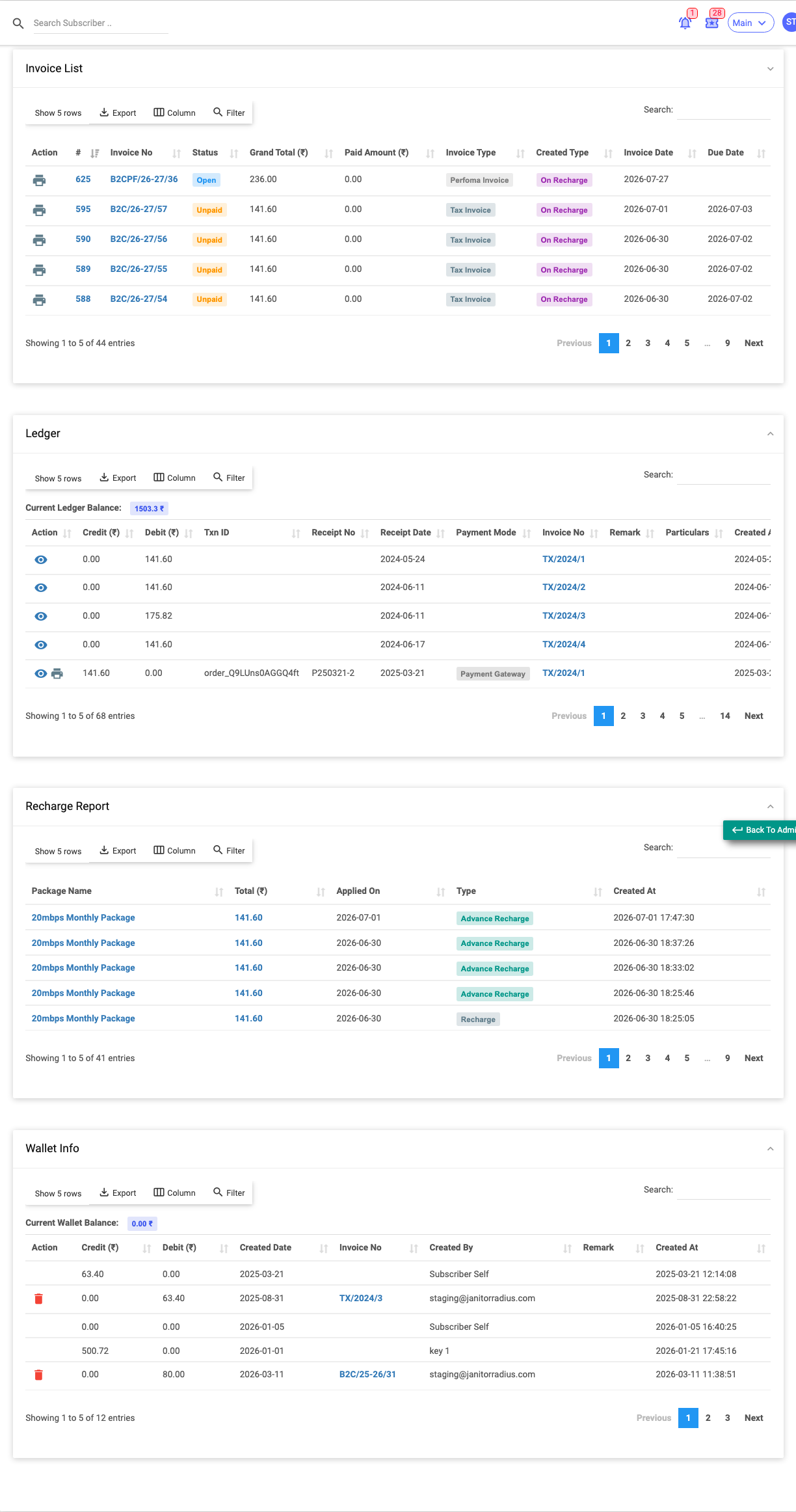The image size is (796, 1512).
Task: Open Column options in Invoice List
Action: (x=174, y=113)
